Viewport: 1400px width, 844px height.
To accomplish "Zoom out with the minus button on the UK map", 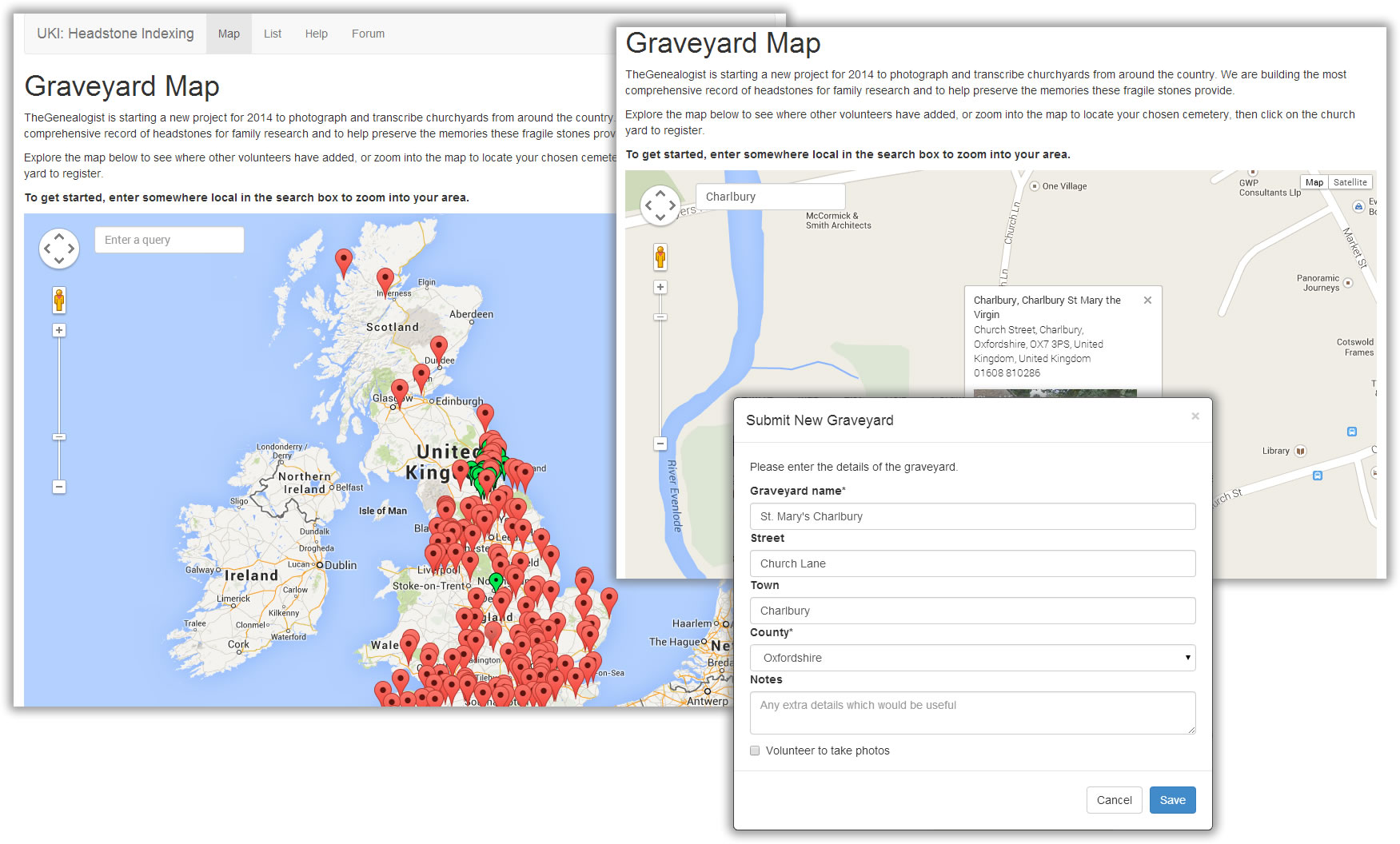I will [x=59, y=487].
